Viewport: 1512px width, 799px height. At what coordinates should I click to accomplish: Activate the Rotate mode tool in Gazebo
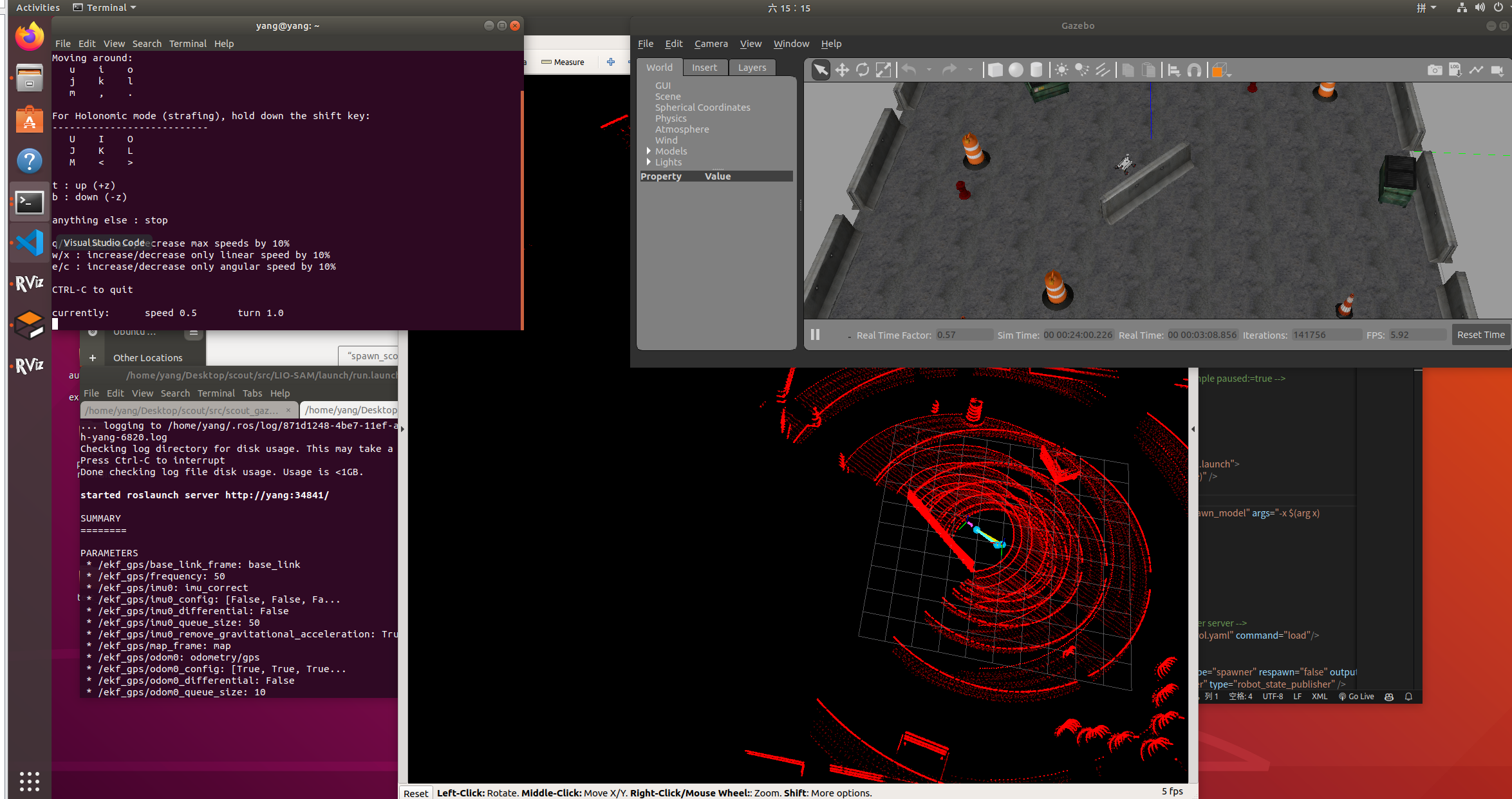tap(863, 70)
